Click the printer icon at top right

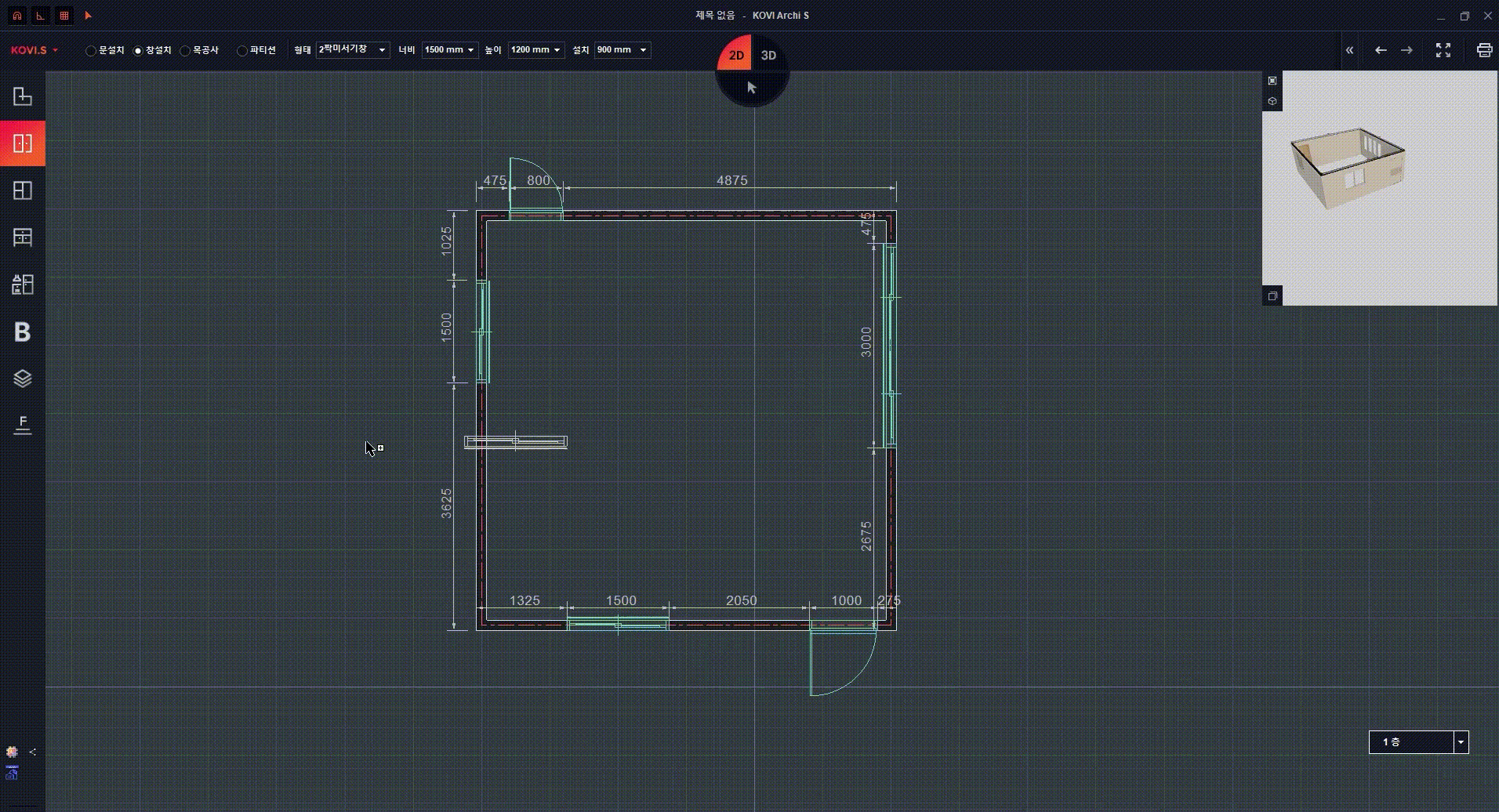pyautogui.click(x=1483, y=50)
